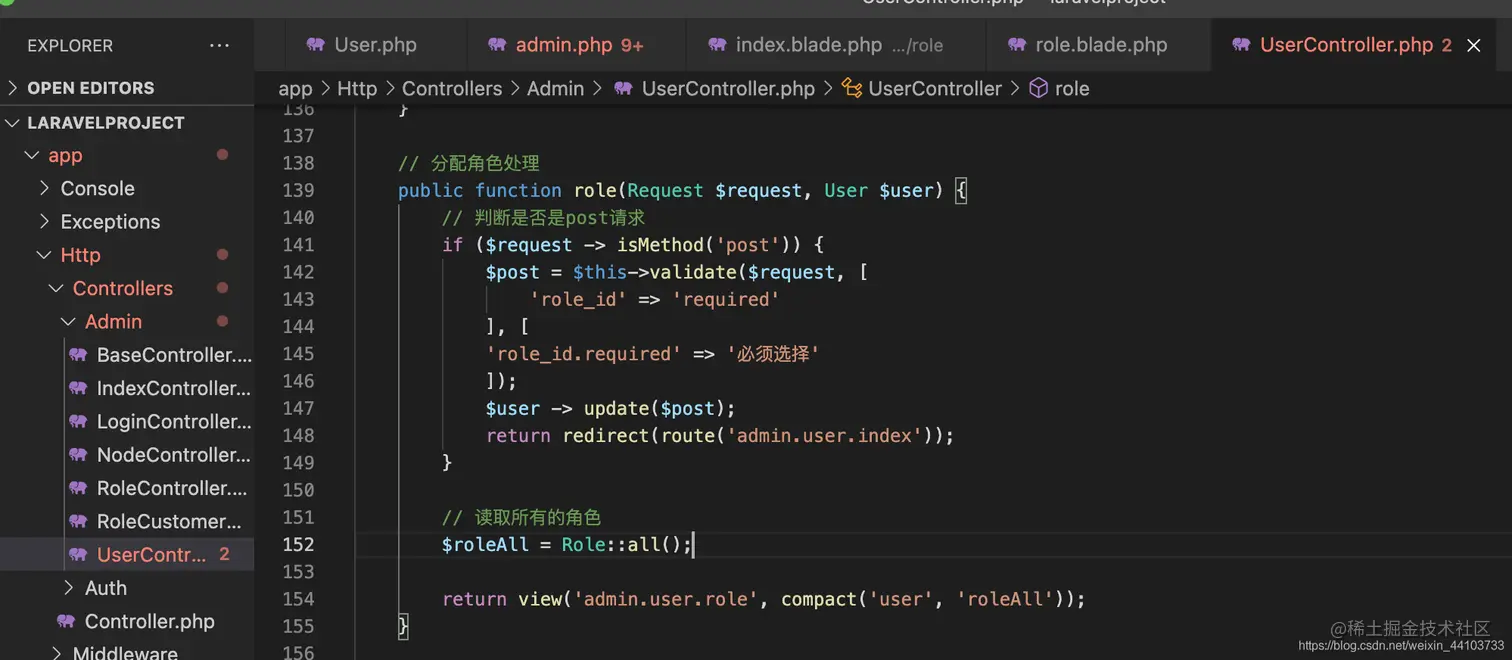Image resolution: width=1512 pixels, height=660 pixels.
Task: Collapse the Controllers folder
Action: [56, 288]
